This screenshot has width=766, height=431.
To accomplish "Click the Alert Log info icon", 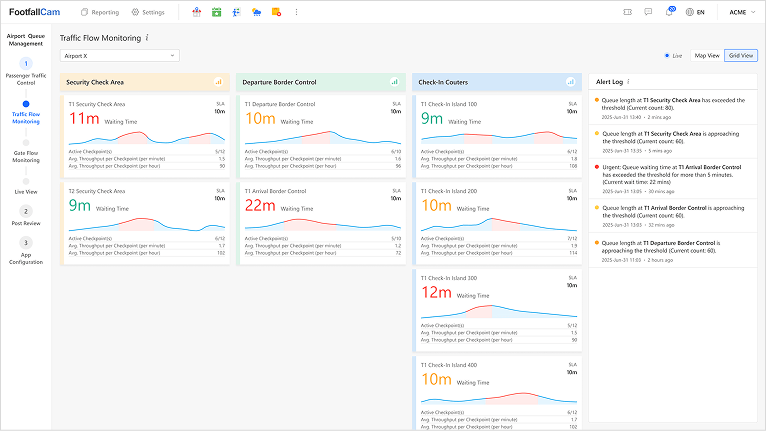I will coord(628,82).
